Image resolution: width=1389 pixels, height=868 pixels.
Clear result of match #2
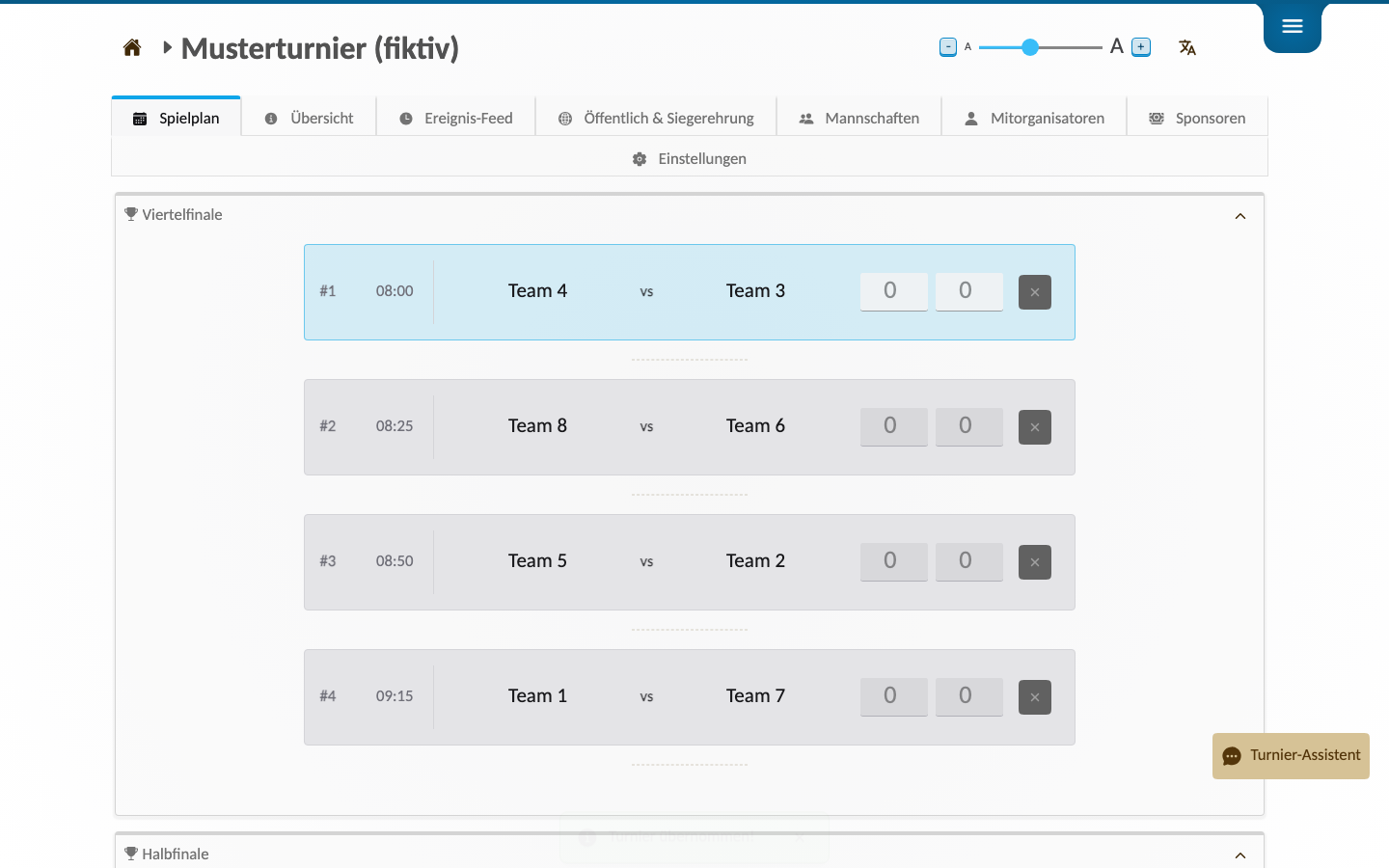[1035, 427]
